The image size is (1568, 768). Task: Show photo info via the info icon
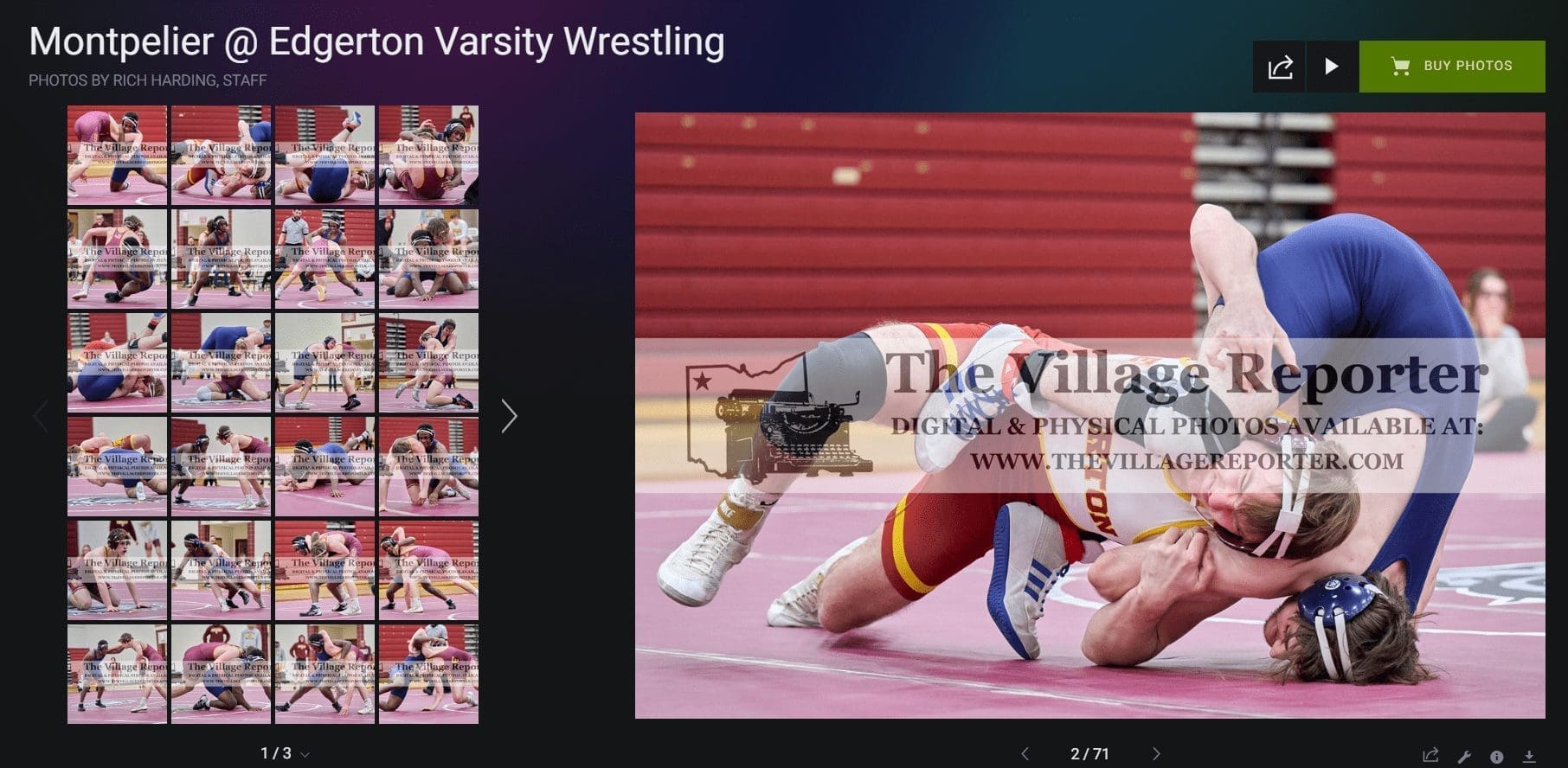1497,756
